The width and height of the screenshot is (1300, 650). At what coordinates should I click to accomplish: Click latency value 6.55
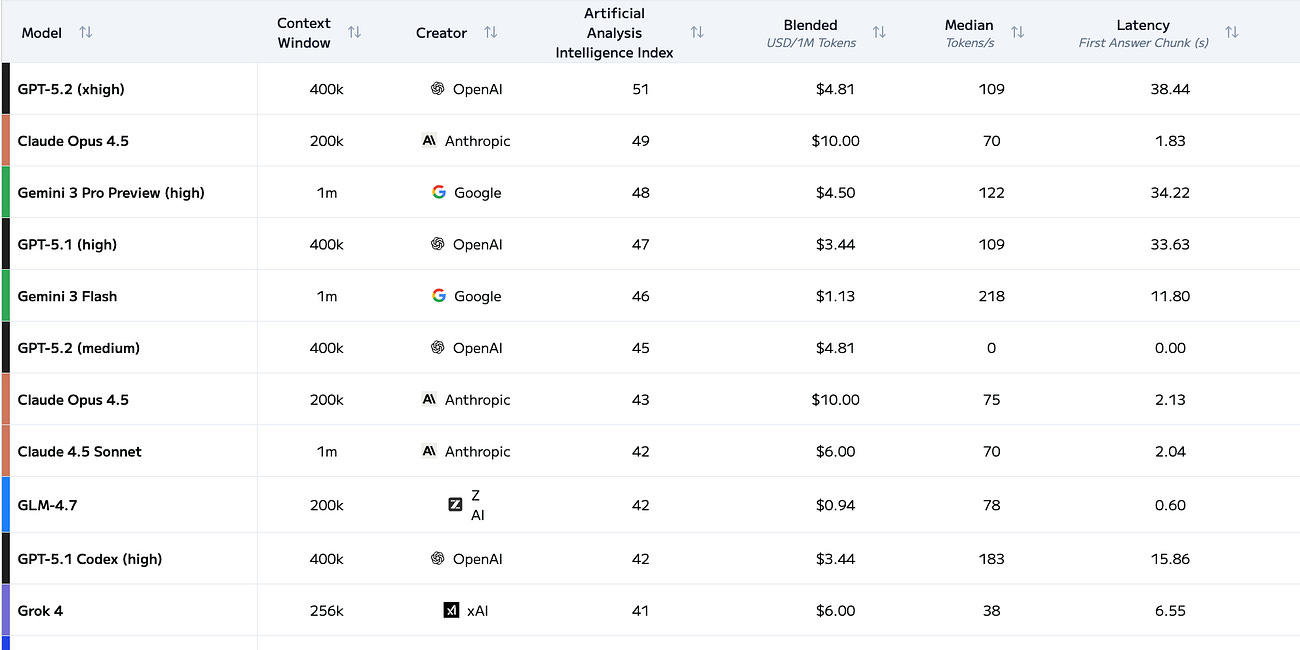(x=1170, y=611)
